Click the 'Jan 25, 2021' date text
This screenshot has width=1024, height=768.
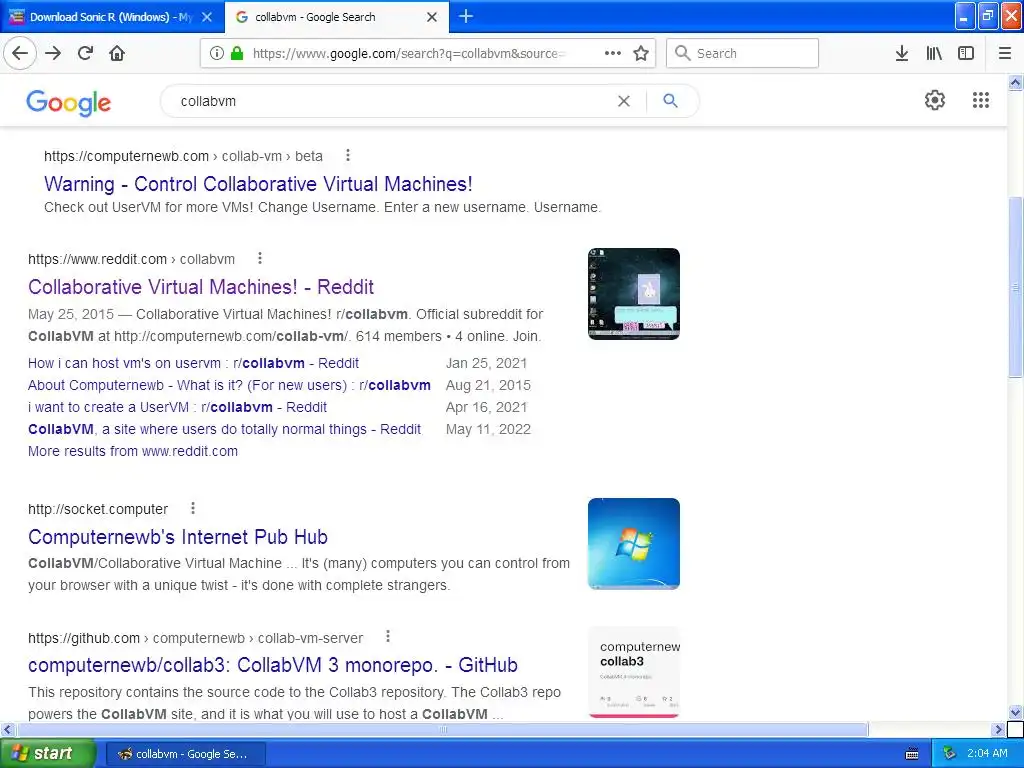click(x=487, y=363)
